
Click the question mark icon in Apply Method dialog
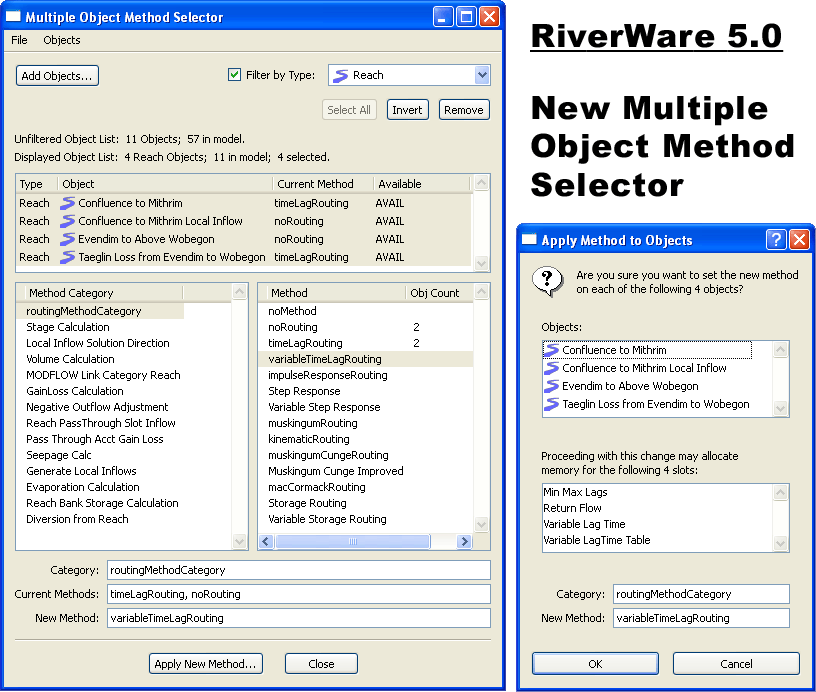(x=547, y=282)
